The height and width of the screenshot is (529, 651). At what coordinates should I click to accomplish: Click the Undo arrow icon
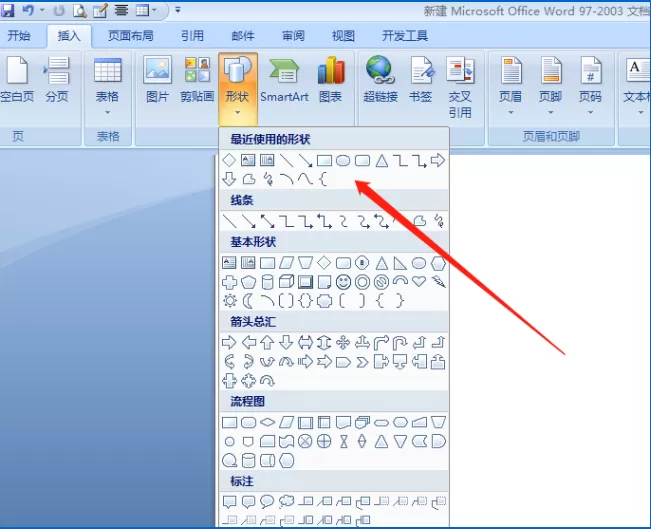(x=28, y=10)
